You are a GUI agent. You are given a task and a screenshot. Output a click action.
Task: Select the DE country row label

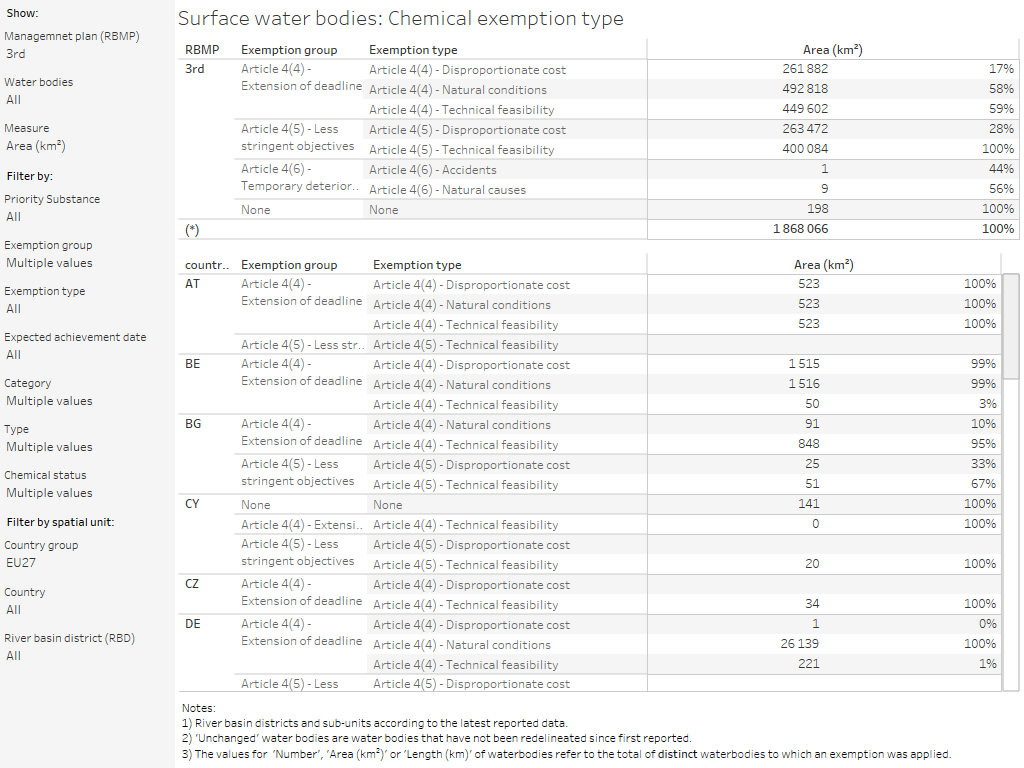click(x=193, y=624)
